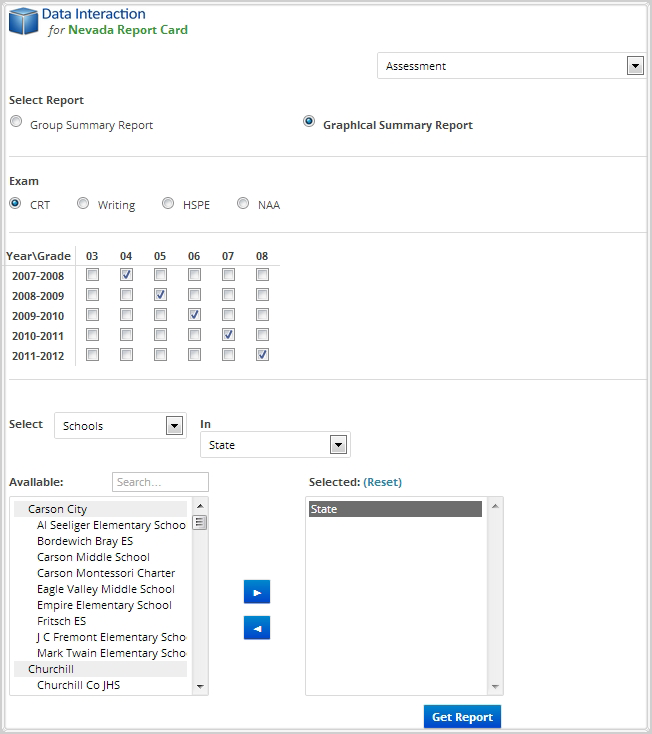Select Graphical Summary Report radio button
Viewport: 652px width, 734px height.
click(x=309, y=122)
